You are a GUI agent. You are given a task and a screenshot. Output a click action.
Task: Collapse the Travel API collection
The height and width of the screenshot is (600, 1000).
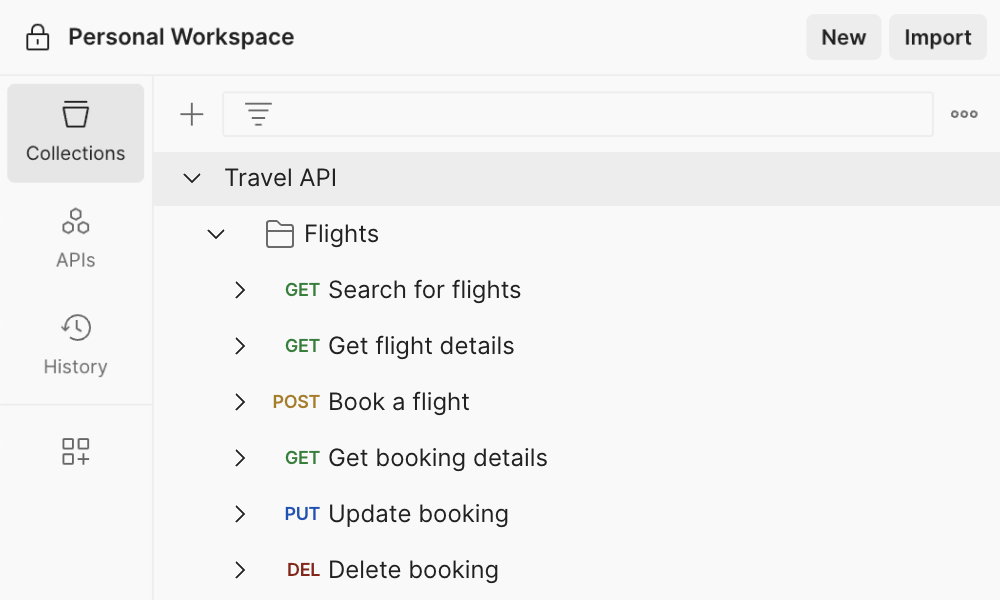tap(192, 178)
